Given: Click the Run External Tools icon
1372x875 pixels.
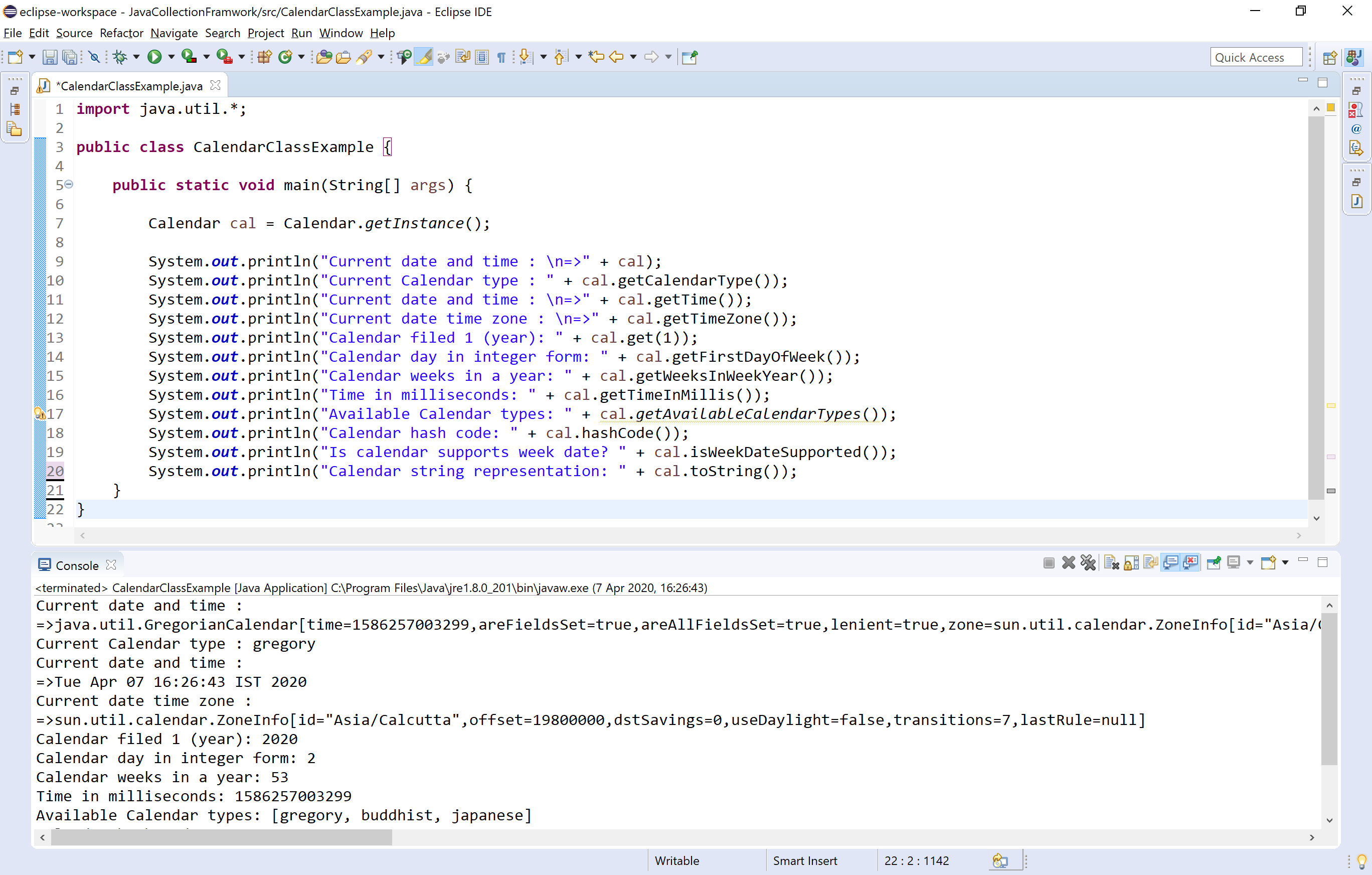Looking at the screenshot, I should [x=224, y=57].
